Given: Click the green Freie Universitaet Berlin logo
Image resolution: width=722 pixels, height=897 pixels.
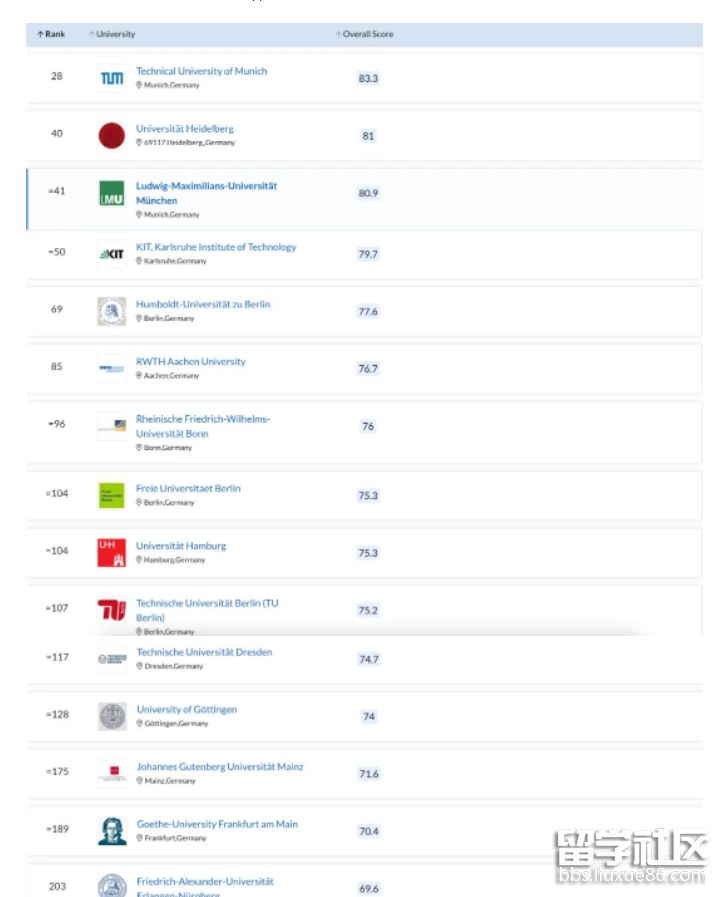Looking at the screenshot, I should 112,495.
